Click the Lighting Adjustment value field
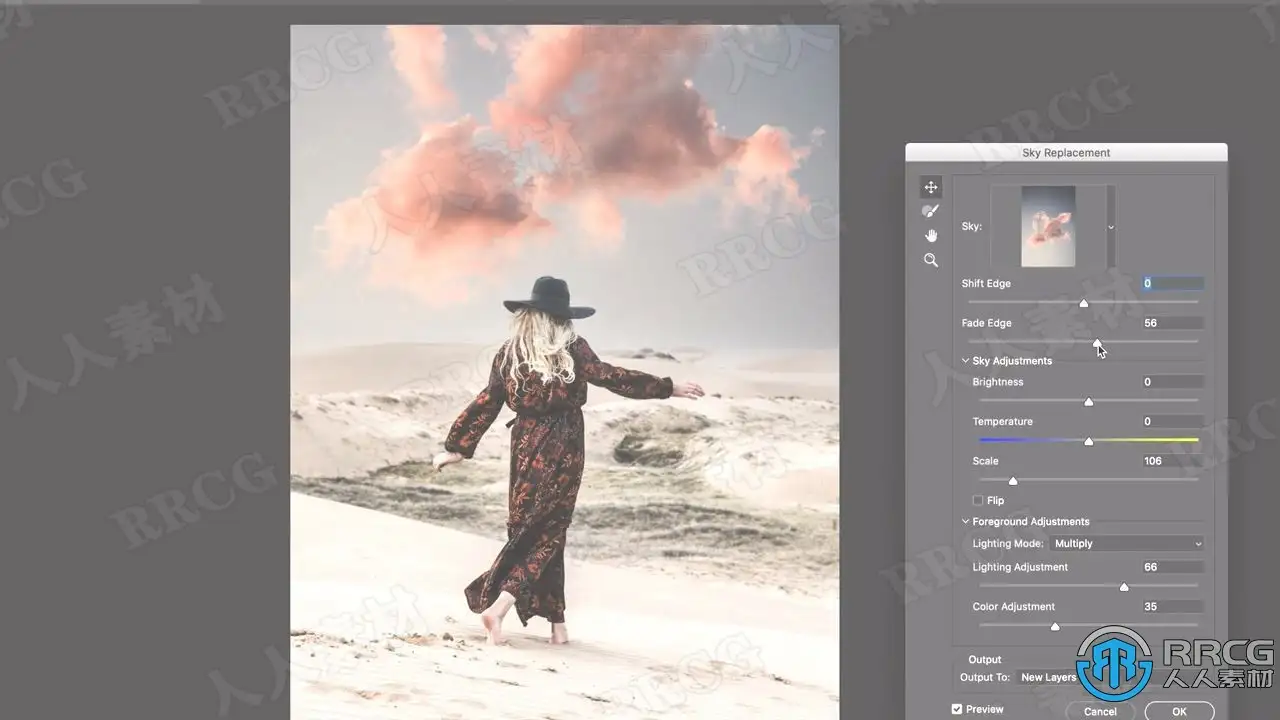 pos(1173,567)
